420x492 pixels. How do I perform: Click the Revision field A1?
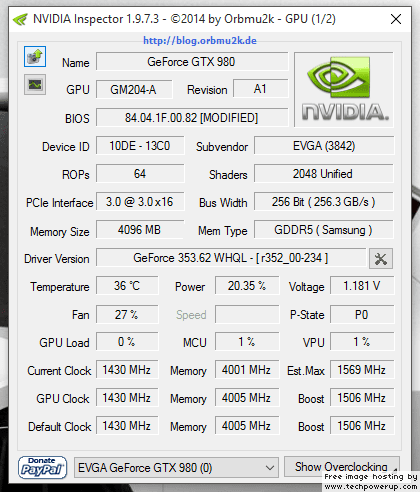point(261,89)
